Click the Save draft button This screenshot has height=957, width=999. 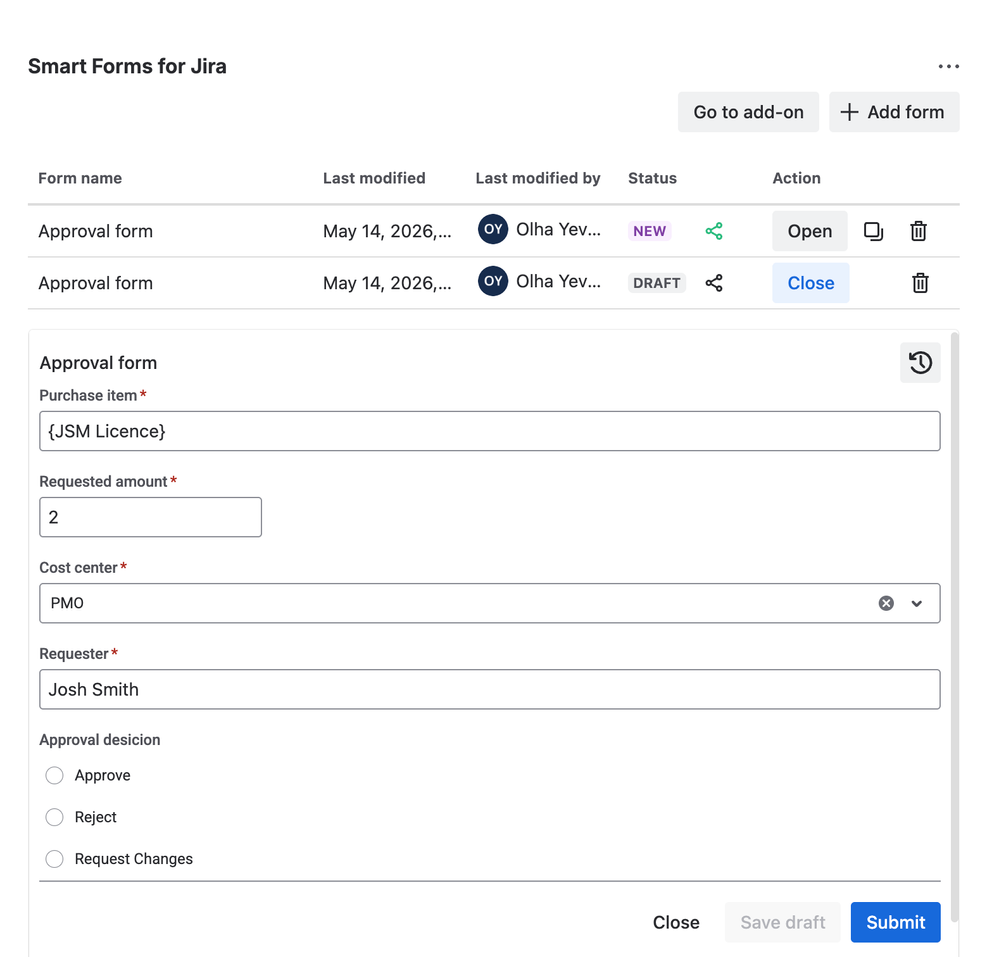pyautogui.click(x=782, y=922)
